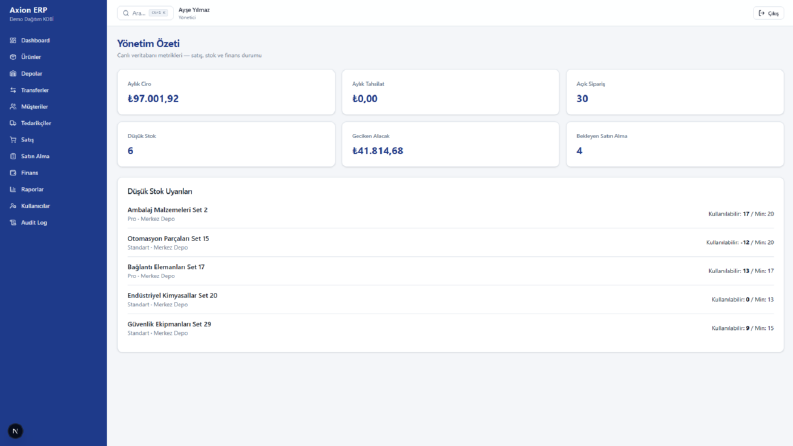The image size is (793, 446).
Task: Navigate to Finans section
Action: coord(53,173)
